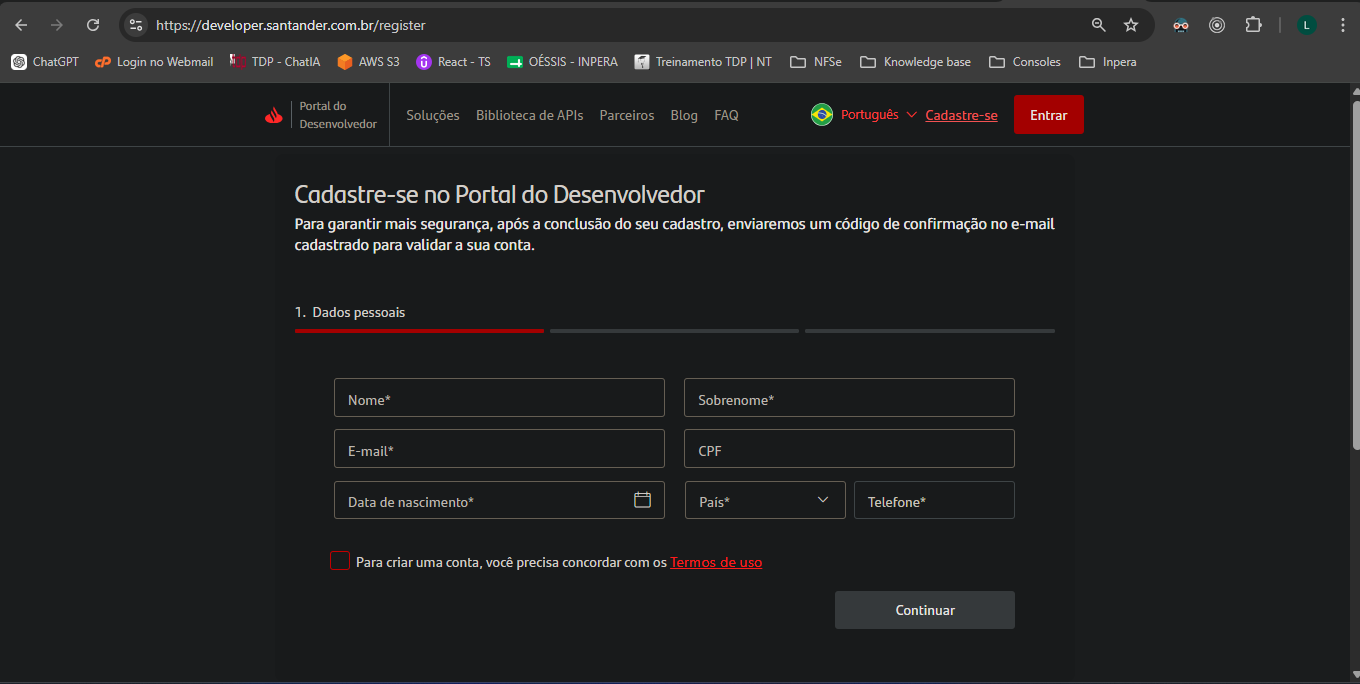Viewport: 1360px width, 684px height.
Task: Open Chrome three-dot menu
Action: tap(1342, 25)
